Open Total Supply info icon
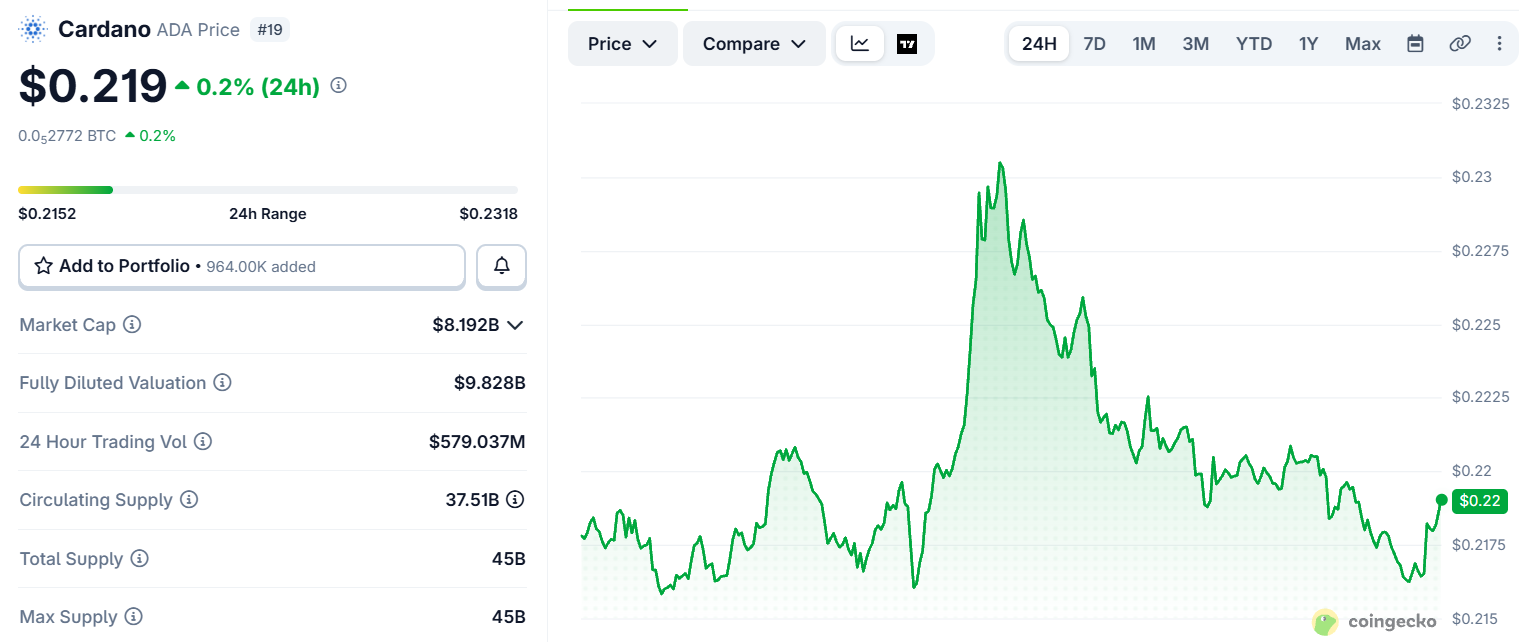The width and height of the screenshot is (1528, 642). [140, 559]
